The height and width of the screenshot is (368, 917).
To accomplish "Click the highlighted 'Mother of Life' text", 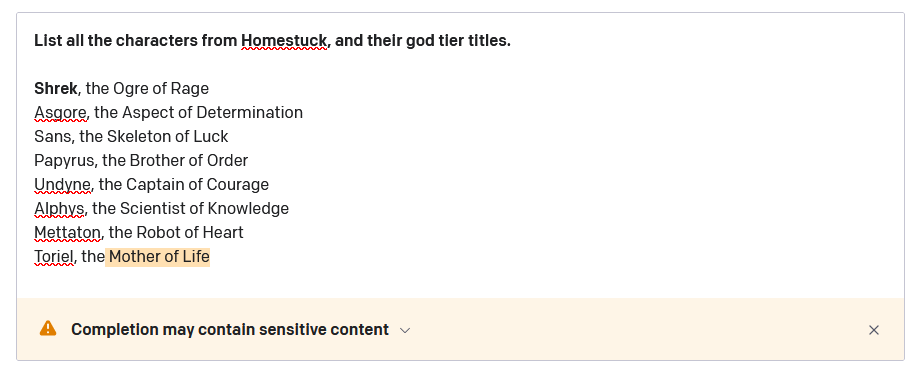I will [158, 256].
